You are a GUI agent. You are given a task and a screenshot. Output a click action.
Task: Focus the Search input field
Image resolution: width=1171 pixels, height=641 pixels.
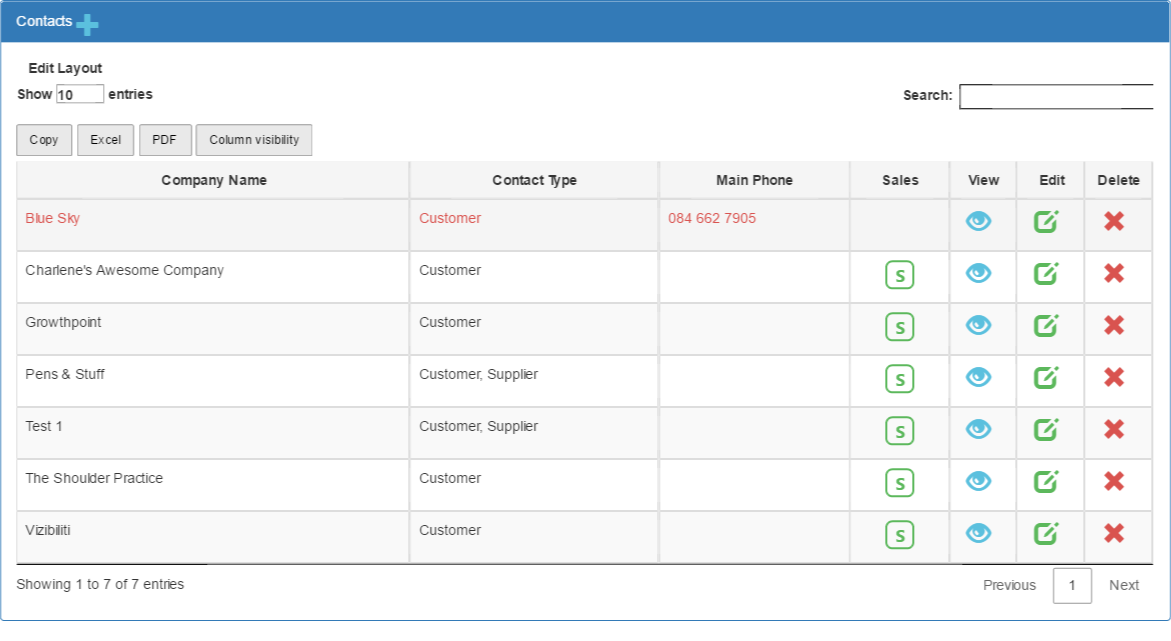pos(1056,96)
